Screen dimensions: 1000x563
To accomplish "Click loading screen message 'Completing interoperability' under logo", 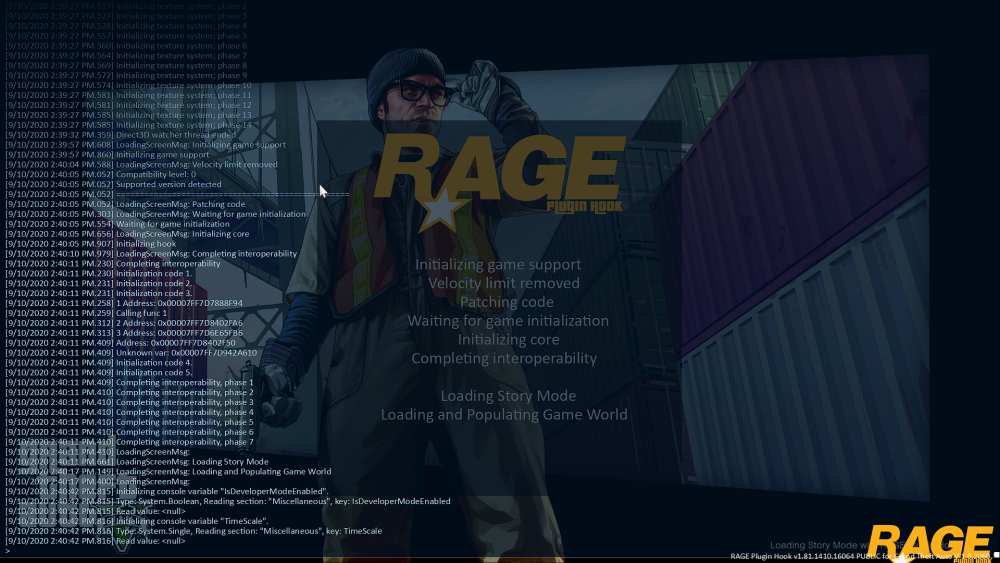I will 504,358.
